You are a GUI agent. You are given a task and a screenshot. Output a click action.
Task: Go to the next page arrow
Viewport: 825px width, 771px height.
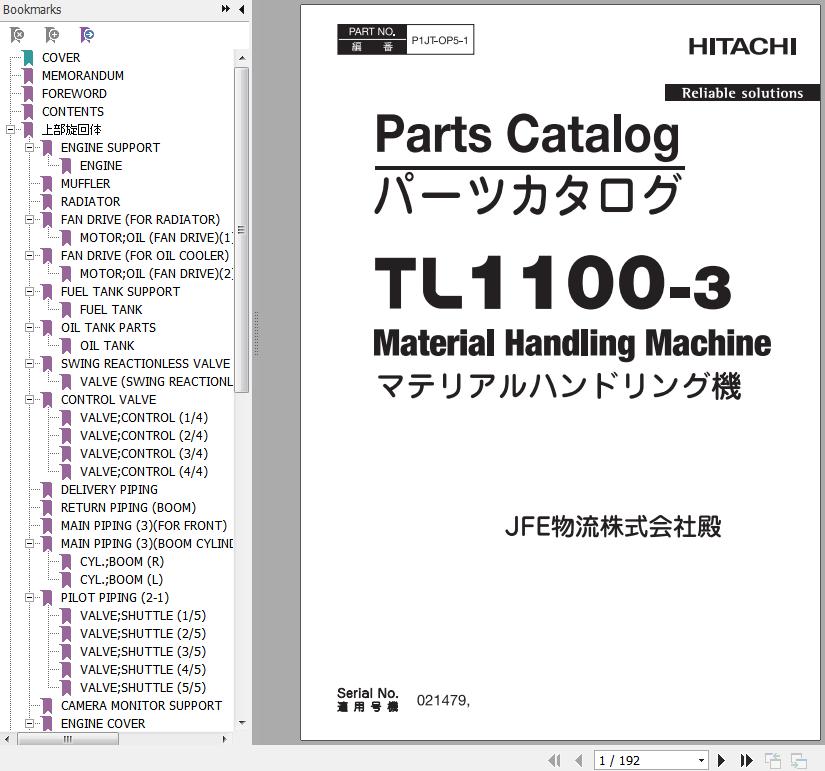point(721,761)
